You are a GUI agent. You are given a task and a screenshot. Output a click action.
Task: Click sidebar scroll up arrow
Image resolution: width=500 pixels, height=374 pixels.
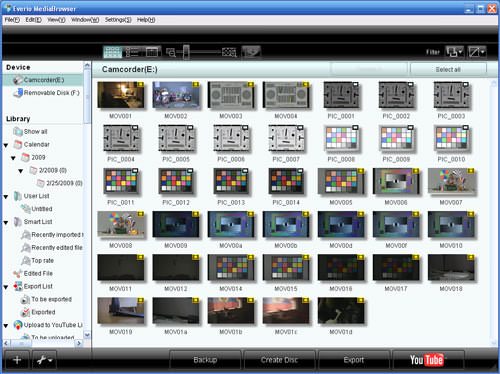pyautogui.click(x=87, y=65)
